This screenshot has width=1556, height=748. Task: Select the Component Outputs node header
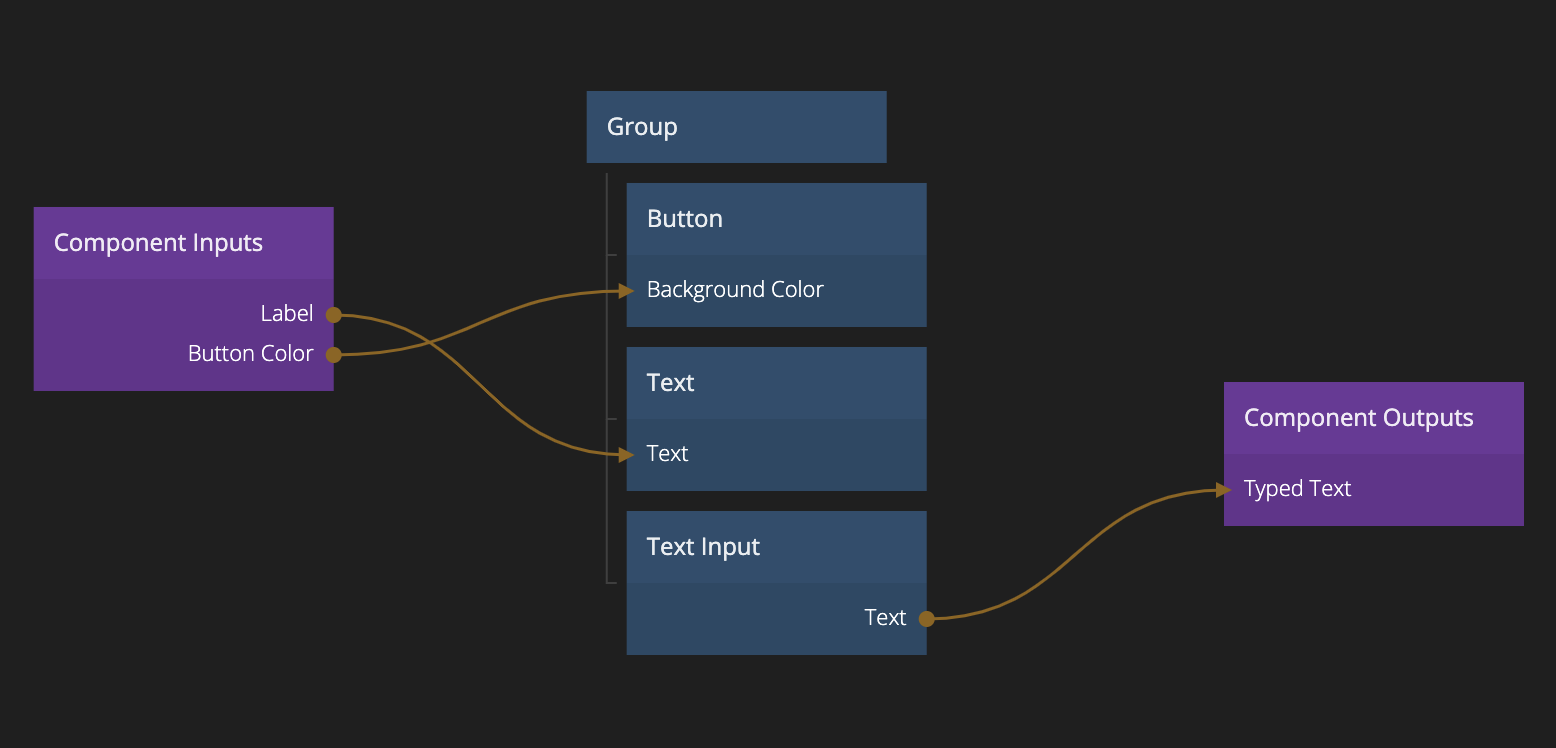[x=1373, y=418]
